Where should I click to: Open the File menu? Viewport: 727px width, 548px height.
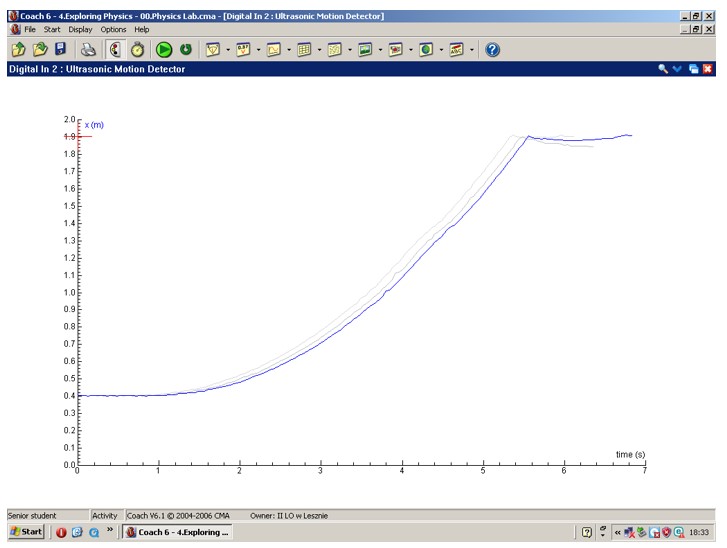[30, 30]
